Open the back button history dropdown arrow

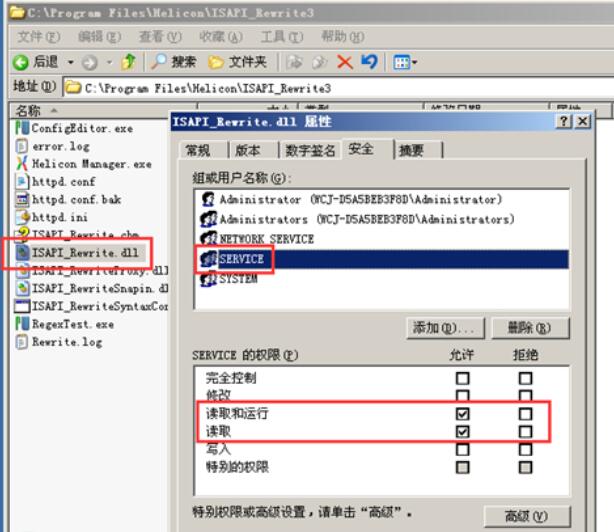click(71, 62)
